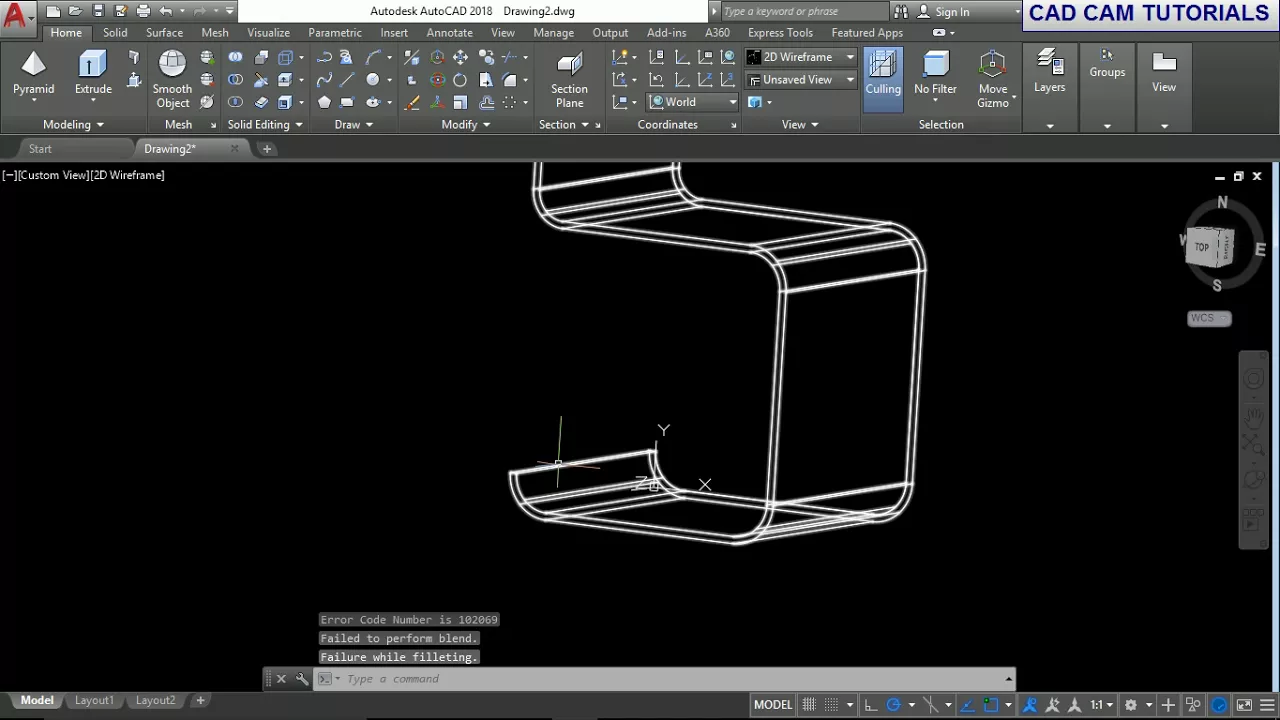
Task: Expand the Modify panel
Action: coord(466,125)
